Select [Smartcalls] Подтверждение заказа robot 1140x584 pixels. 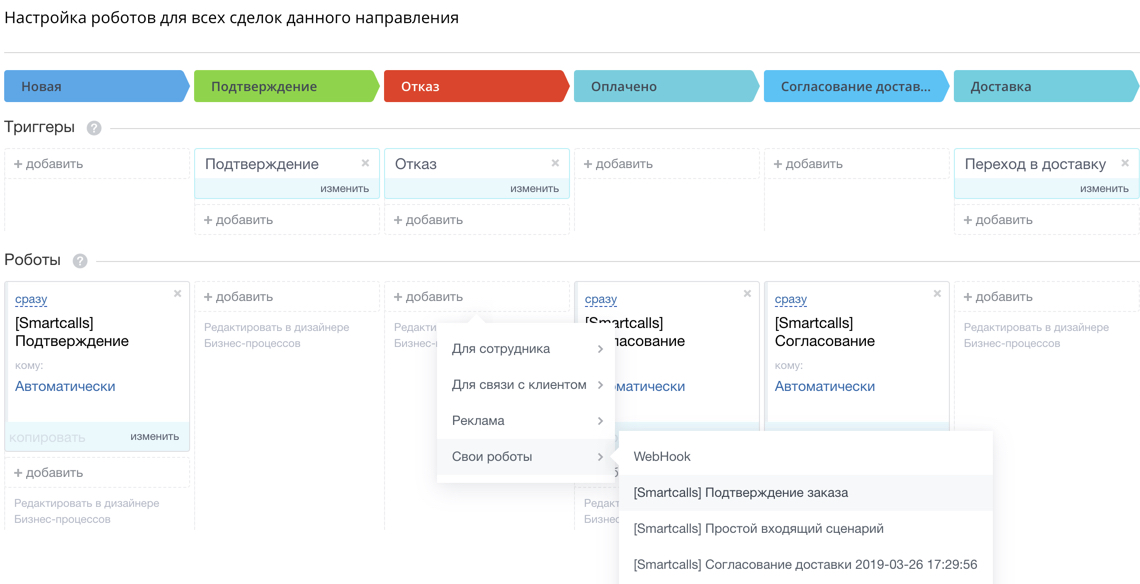740,493
